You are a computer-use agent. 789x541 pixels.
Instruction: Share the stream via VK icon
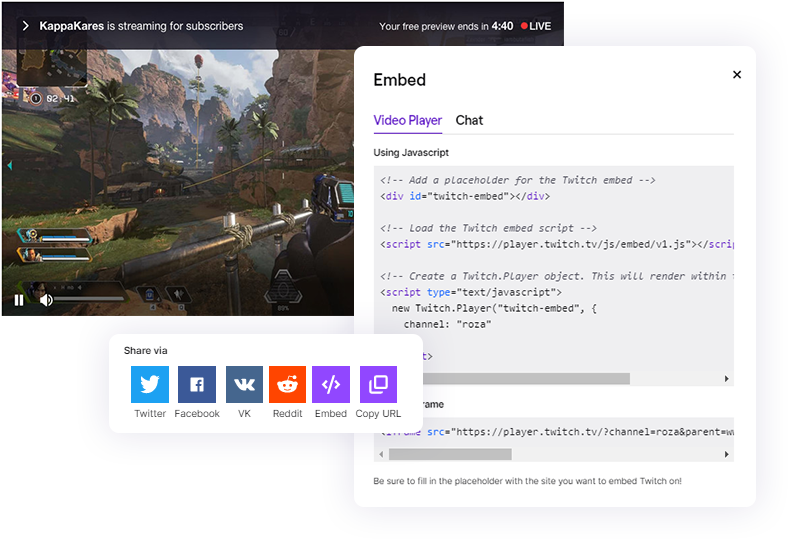click(244, 384)
